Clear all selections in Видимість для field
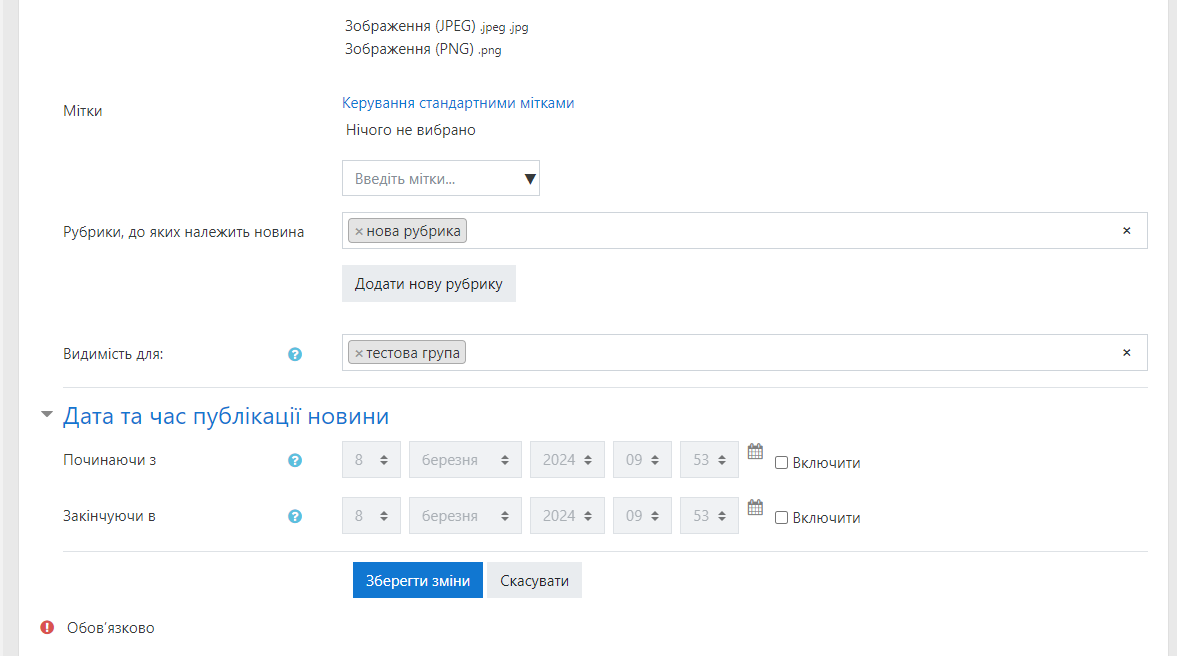Viewport: 1177px width, 656px height. pyautogui.click(x=1126, y=353)
